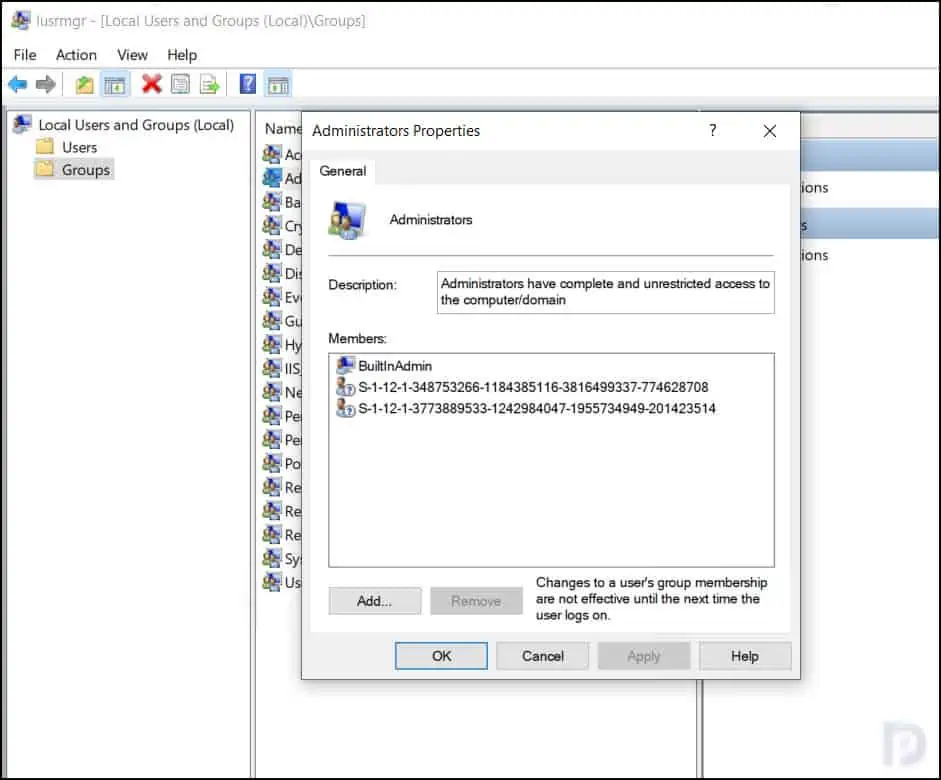
Task: Click the Name column header
Action: (x=283, y=129)
